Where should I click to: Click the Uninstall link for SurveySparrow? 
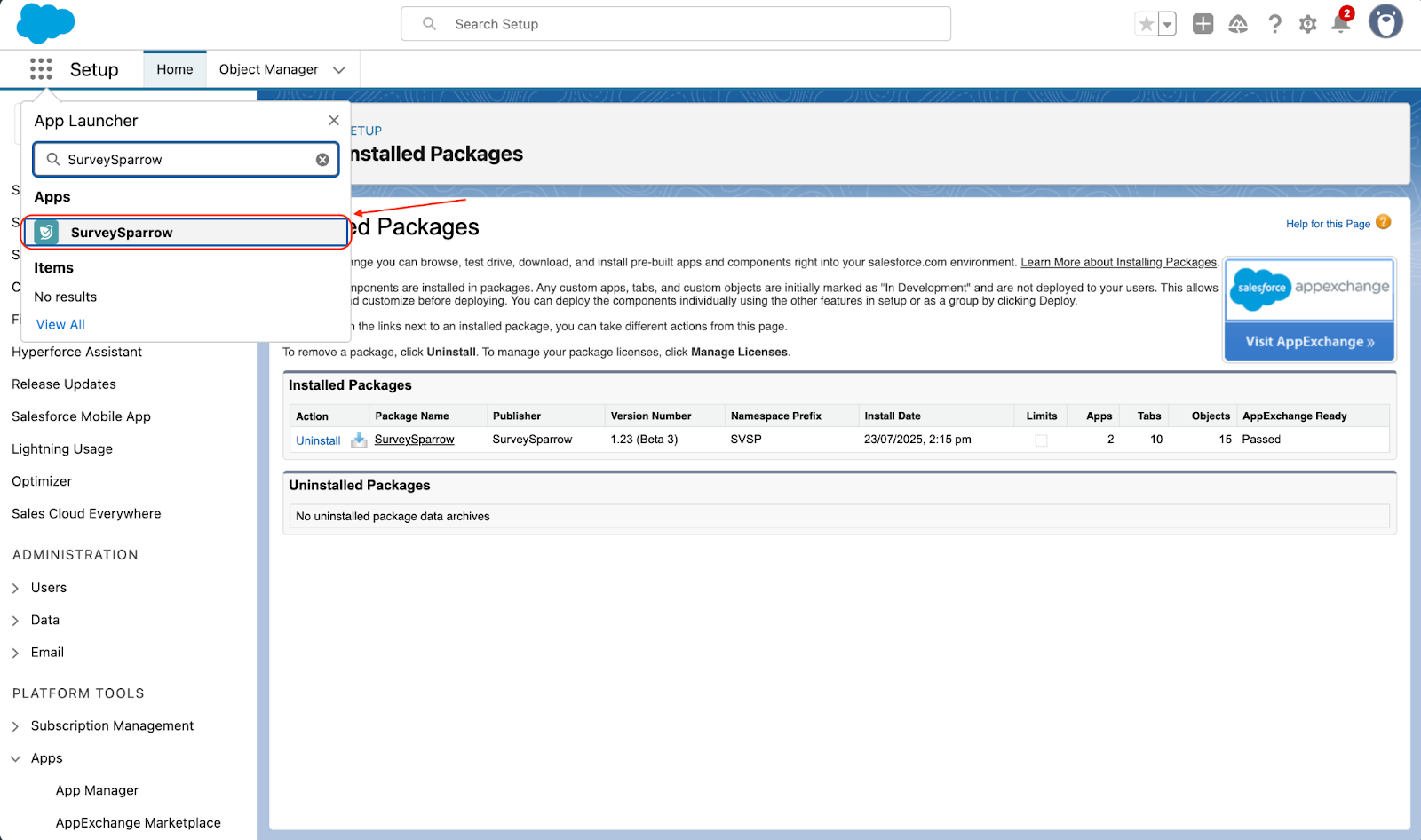(x=318, y=440)
